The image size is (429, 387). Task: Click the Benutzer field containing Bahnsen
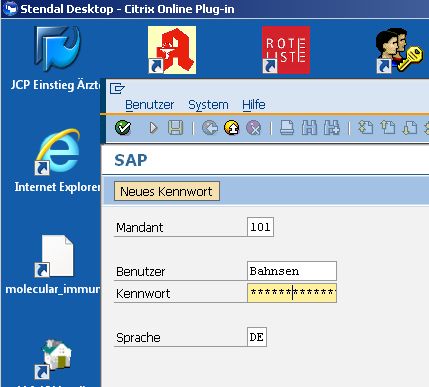click(292, 271)
